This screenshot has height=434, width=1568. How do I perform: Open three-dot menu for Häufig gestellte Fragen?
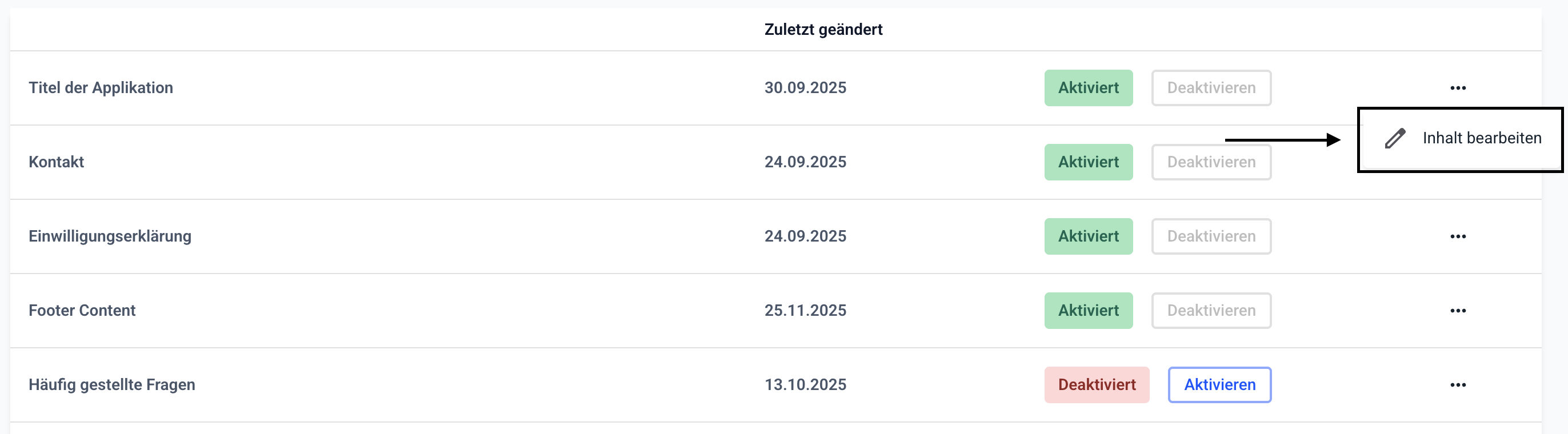[x=1458, y=385]
